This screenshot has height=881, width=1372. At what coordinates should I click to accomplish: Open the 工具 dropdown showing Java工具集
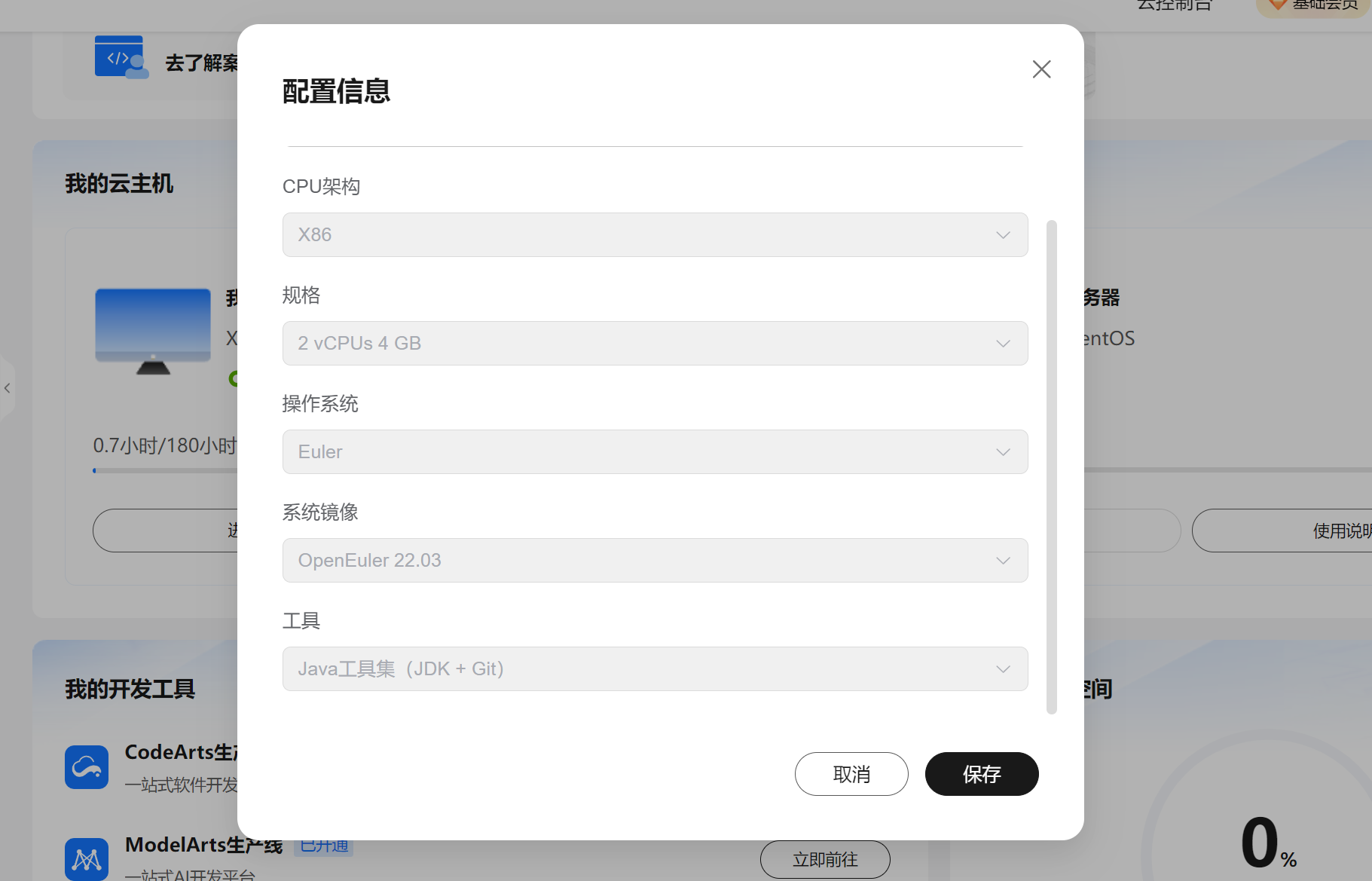tap(655, 668)
